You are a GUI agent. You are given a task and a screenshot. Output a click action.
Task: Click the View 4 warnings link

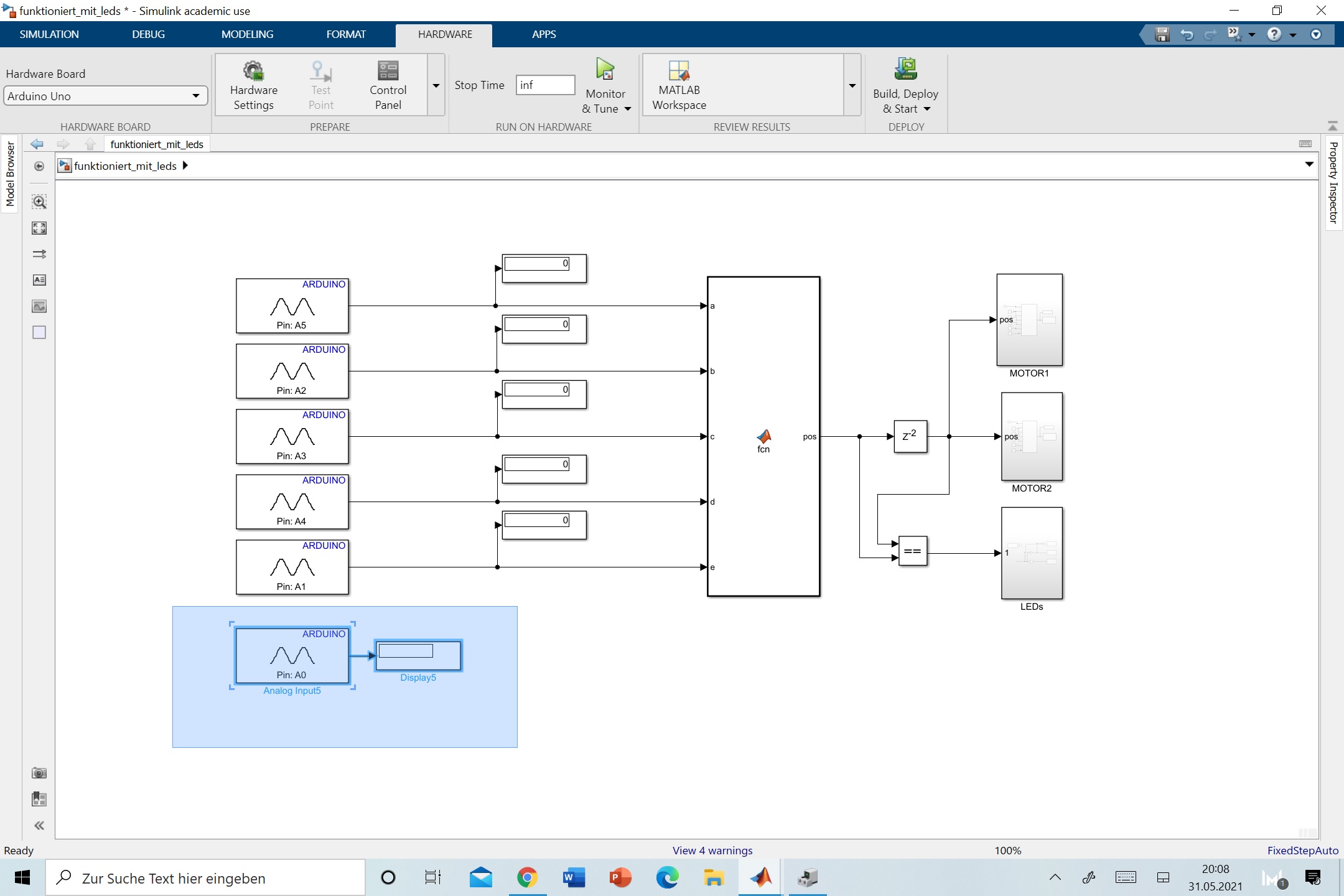[712, 851]
